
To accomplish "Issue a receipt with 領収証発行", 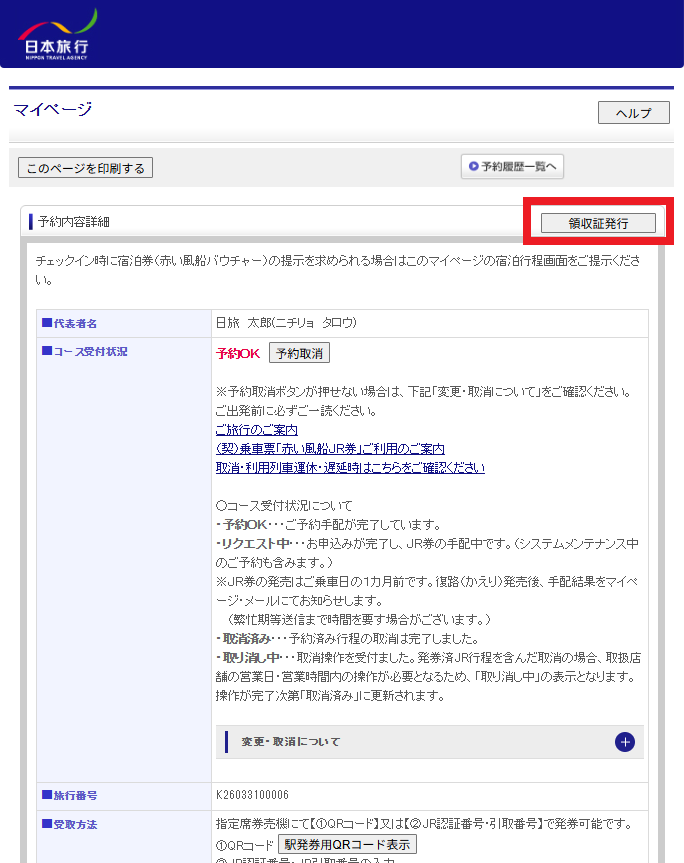I will [598, 223].
